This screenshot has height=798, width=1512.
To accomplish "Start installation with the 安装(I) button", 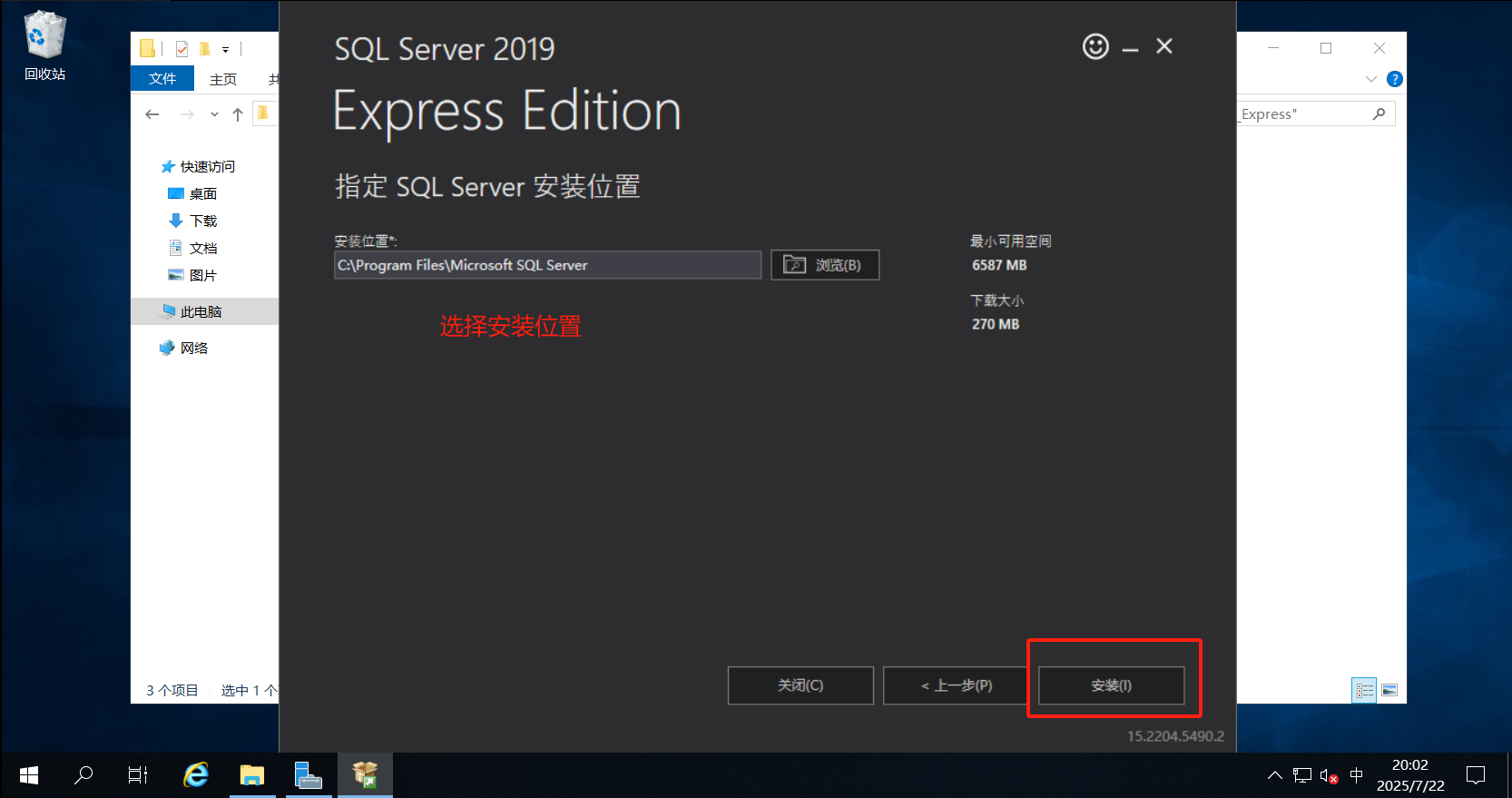I will click(x=1112, y=685).
